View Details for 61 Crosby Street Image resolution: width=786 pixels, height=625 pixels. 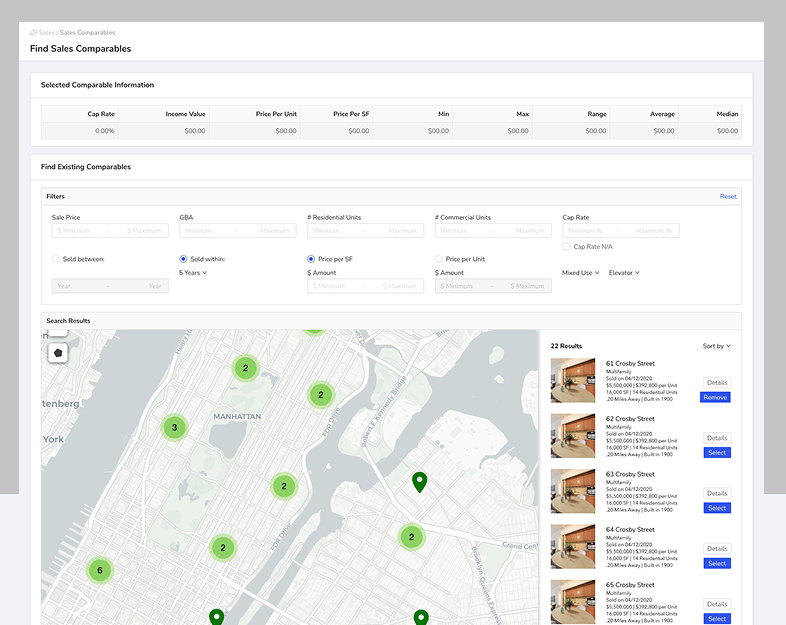point(717,382)
